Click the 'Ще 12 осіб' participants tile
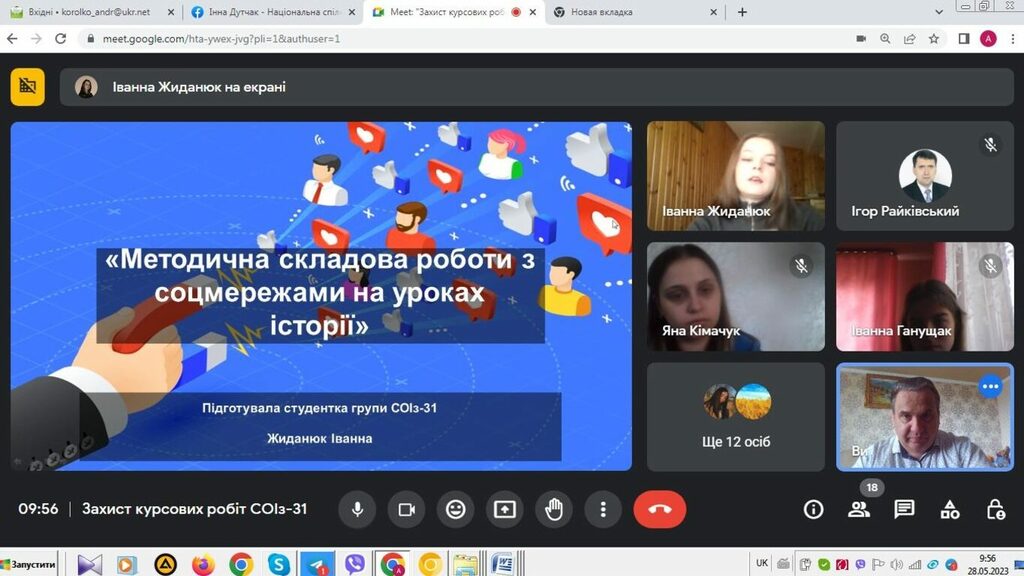This screenshot has height=576, width=1024. [x=736, y=416]
